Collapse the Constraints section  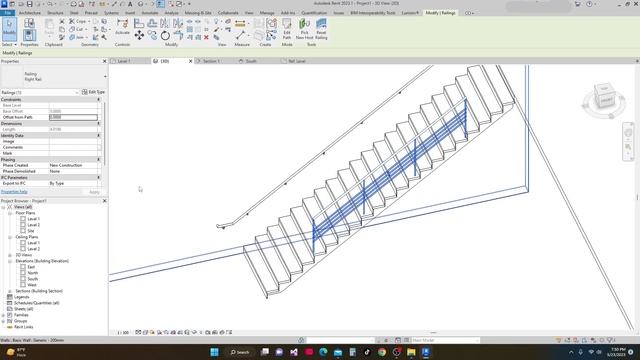coord(98,100)
